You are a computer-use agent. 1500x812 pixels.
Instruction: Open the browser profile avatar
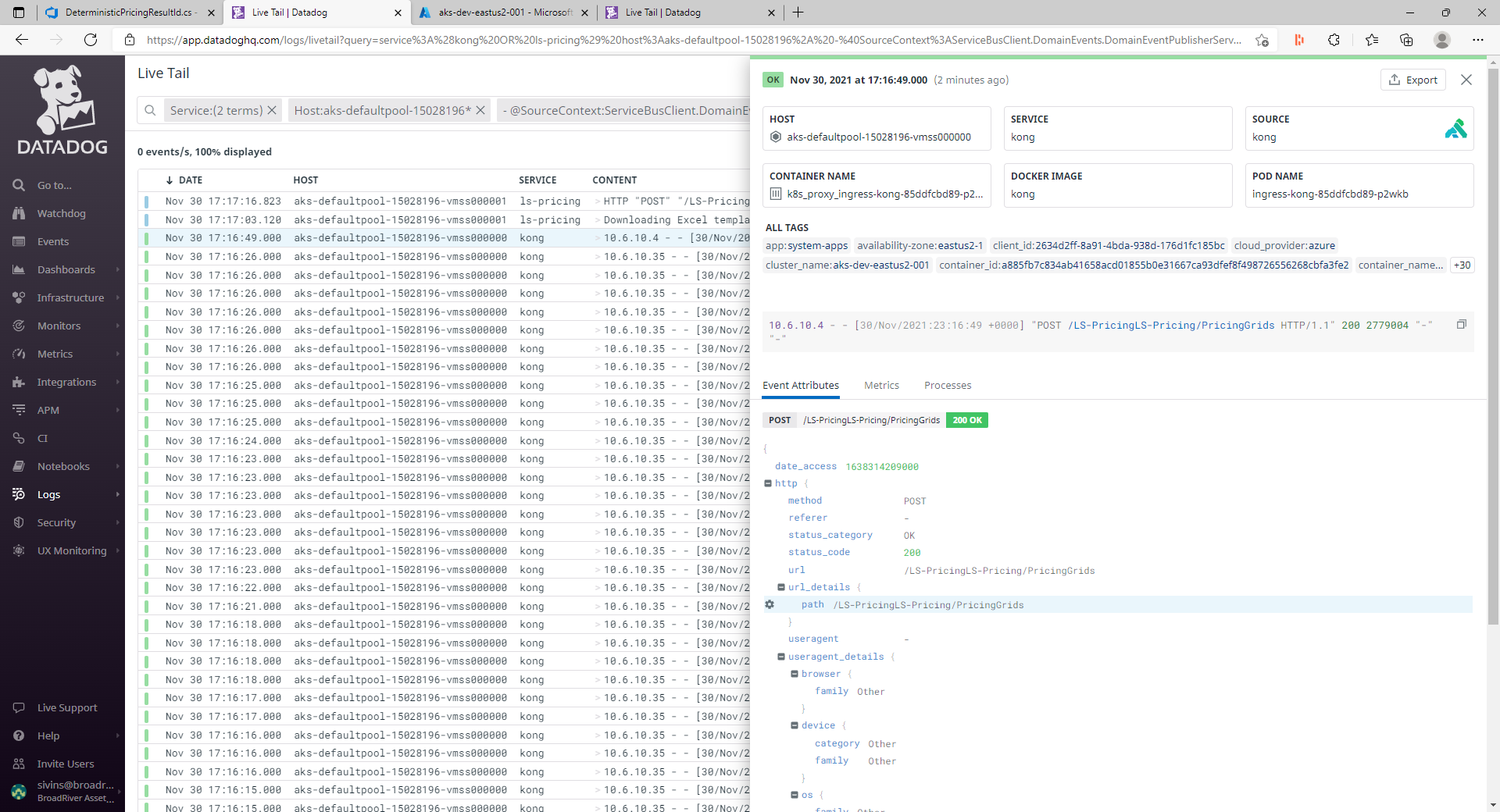pyautogui.click(x=1442, y=40)
